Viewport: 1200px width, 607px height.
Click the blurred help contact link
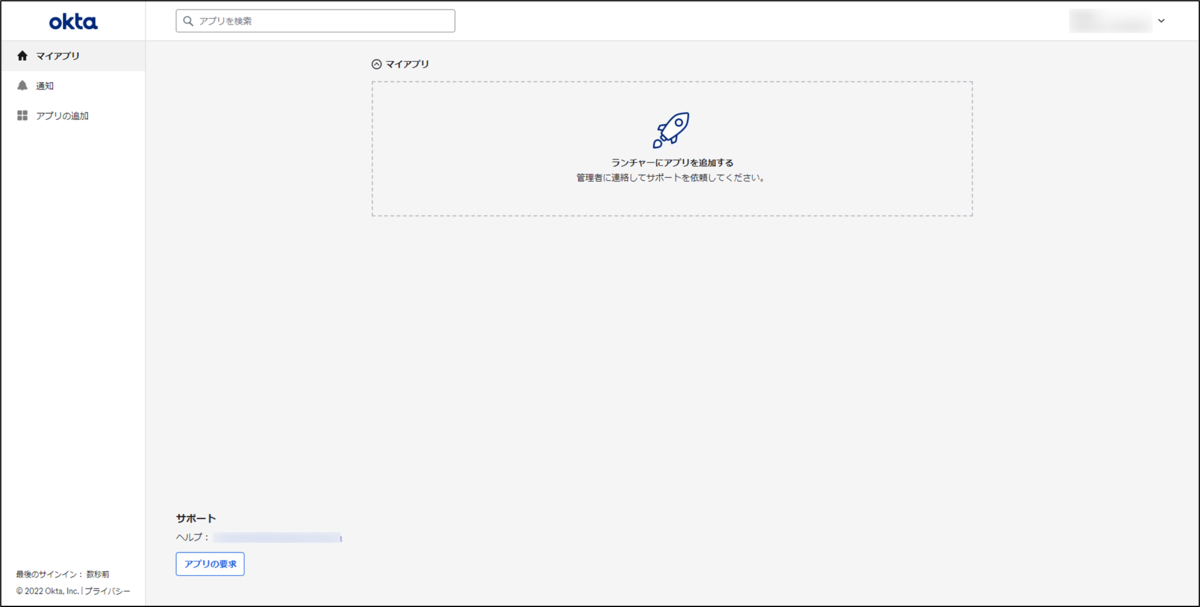(279, 538)
